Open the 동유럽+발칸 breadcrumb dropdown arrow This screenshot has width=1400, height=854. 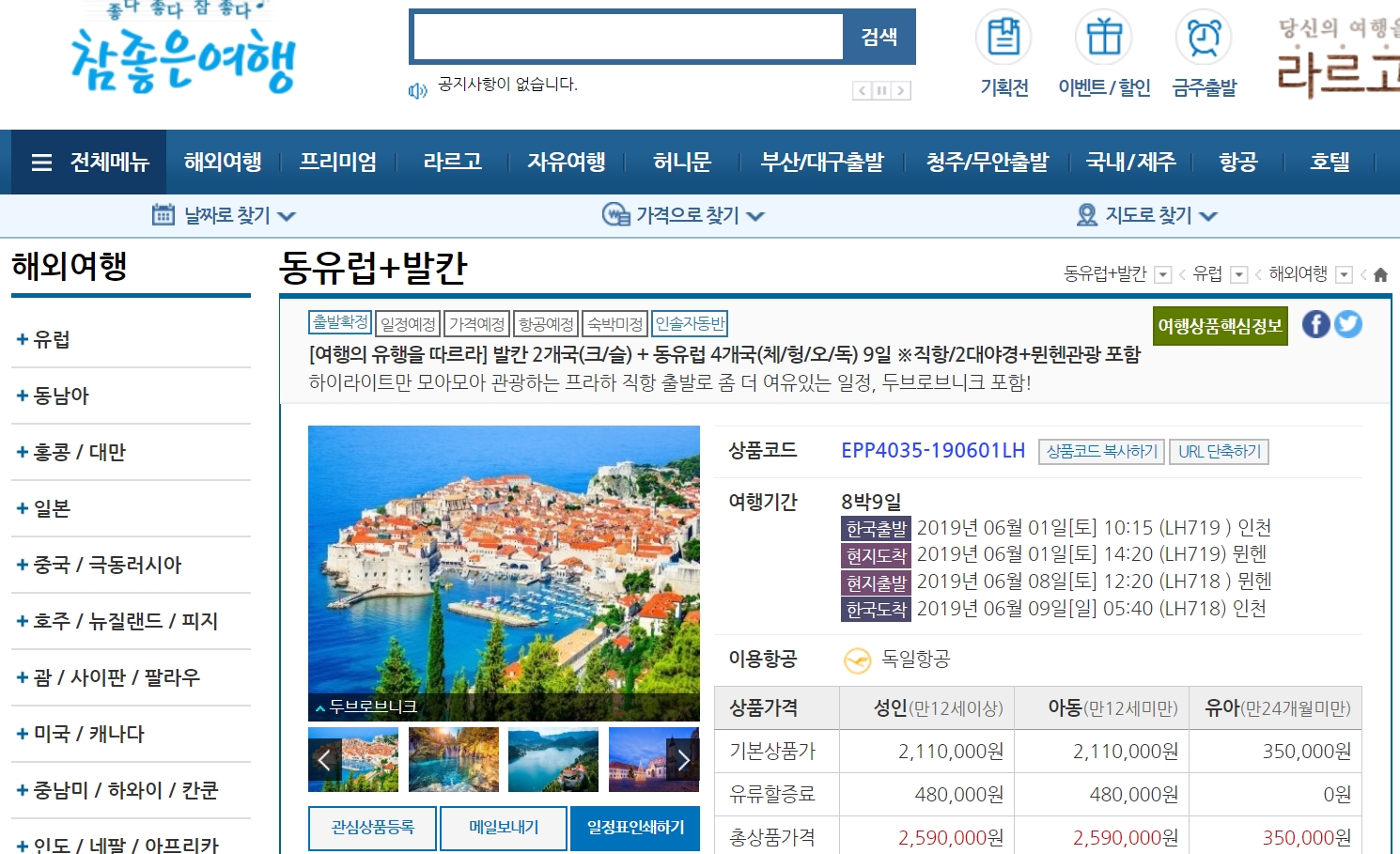pyautogui.click(x=1162, y=274)
